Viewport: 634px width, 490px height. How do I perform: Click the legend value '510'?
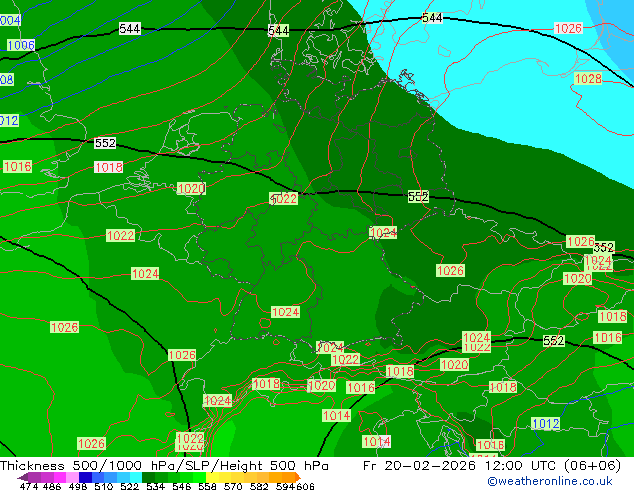104,486
